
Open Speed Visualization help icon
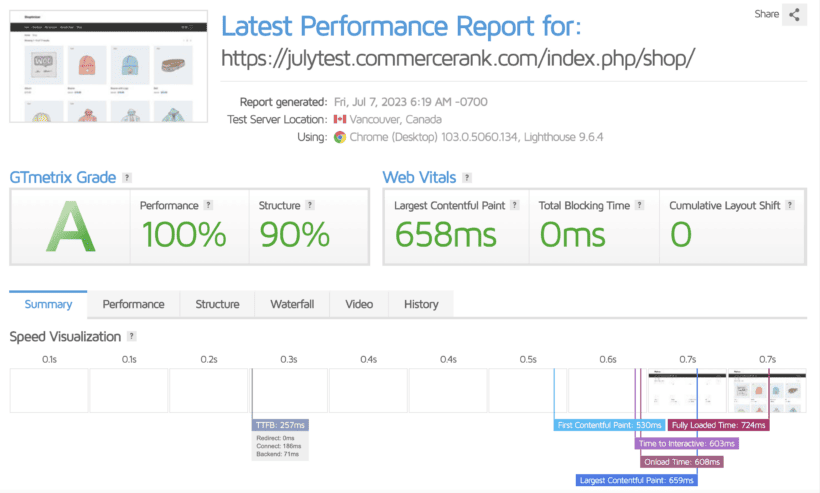pos(132,337)
